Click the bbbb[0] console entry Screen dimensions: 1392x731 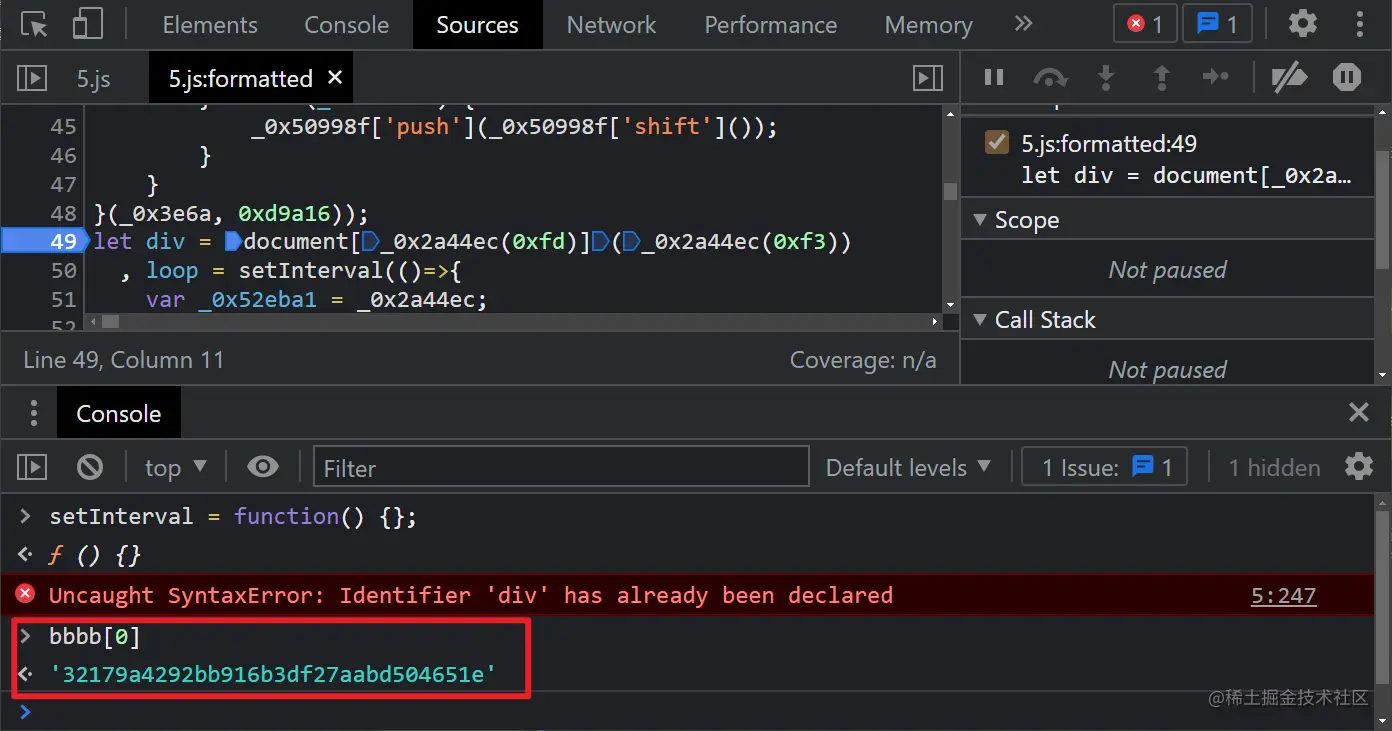[x=95, y=636]
